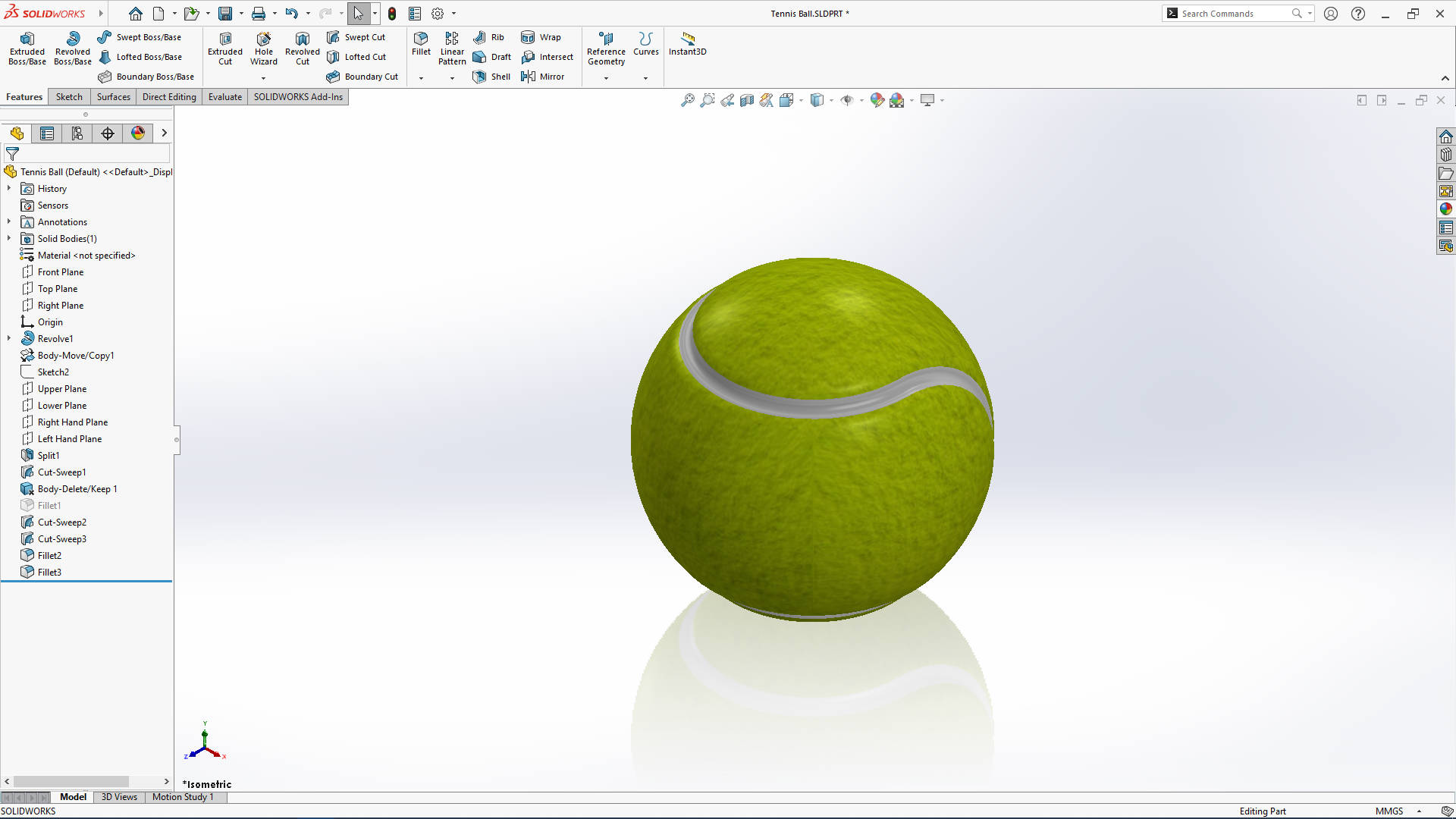Open the Evaluate ribbon tab

[x=224, y=96]
